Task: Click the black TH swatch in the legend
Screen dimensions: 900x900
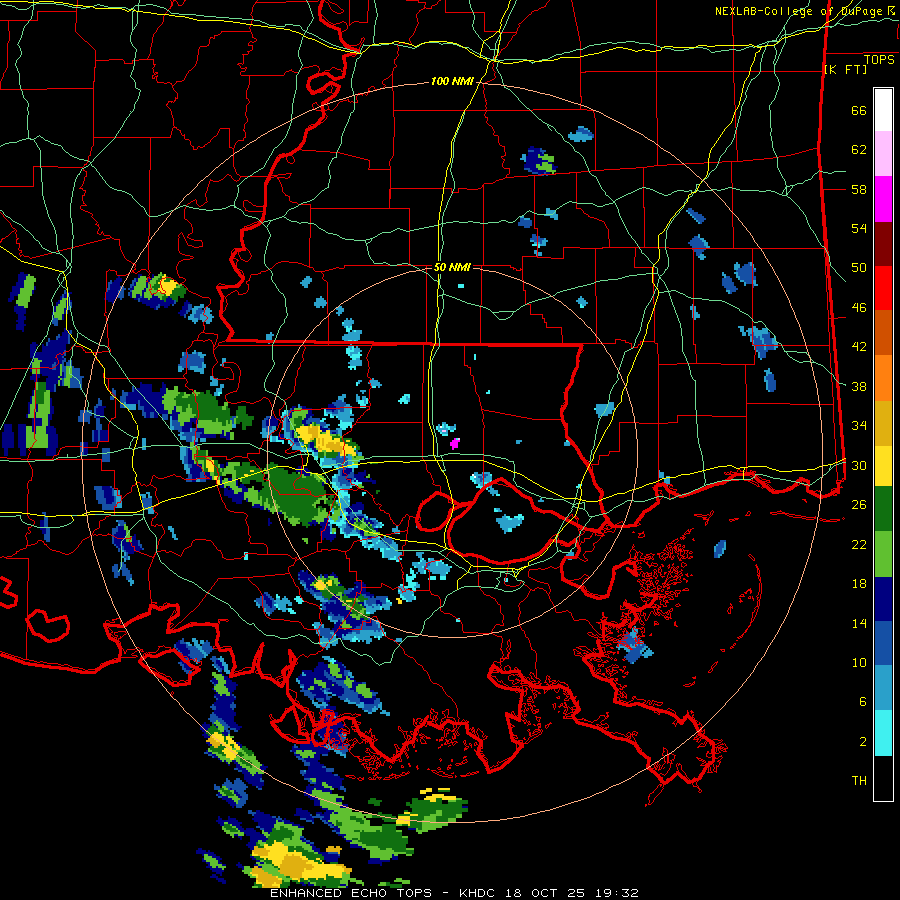Action: pyautogui.click(x=883, y=778)
